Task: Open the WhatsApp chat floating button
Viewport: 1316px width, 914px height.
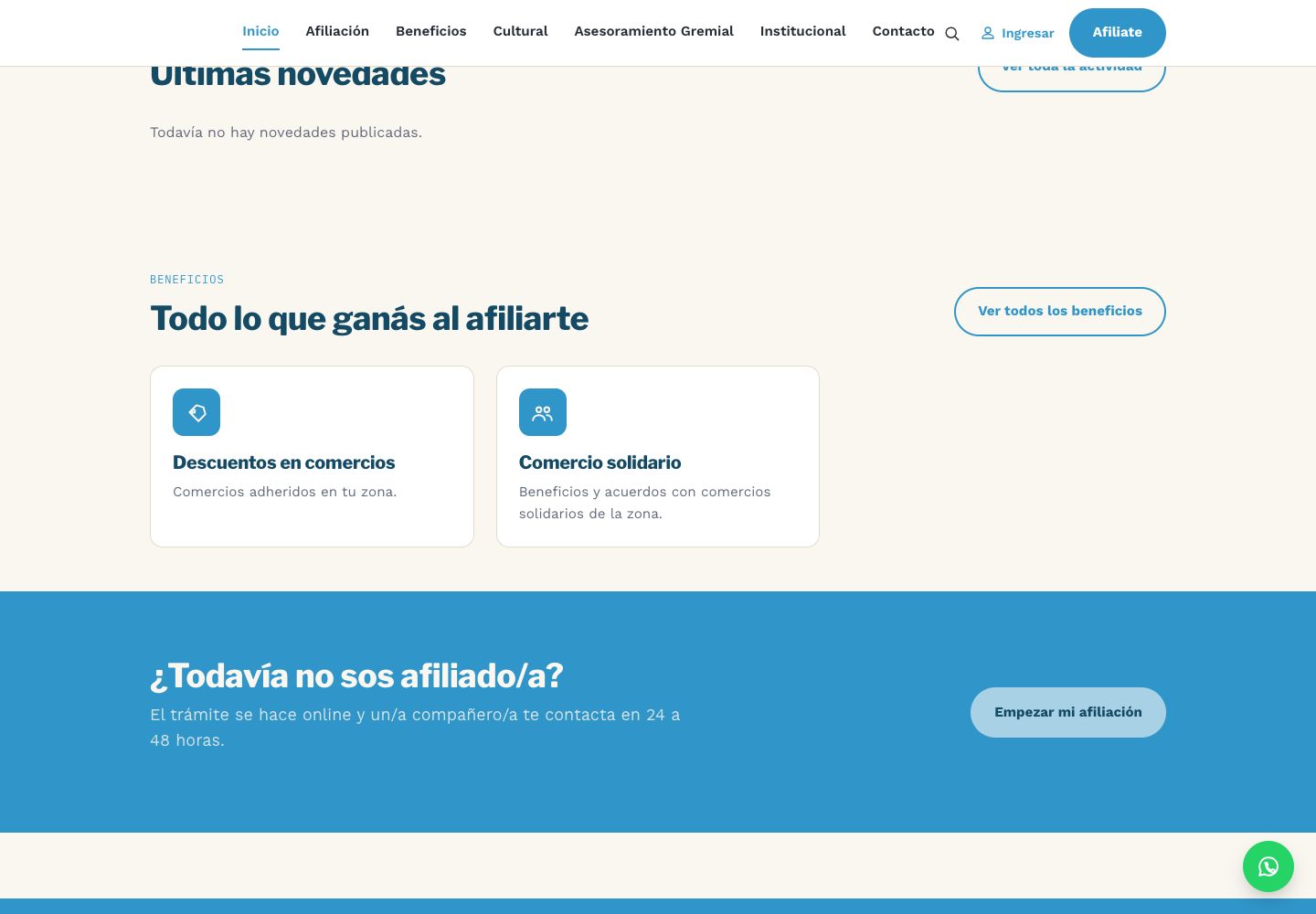Action: 1268,866
